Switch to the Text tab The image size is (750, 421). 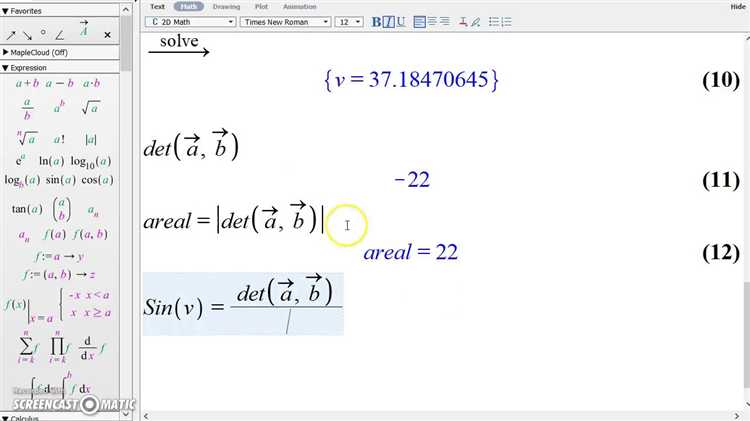point(157,7)
